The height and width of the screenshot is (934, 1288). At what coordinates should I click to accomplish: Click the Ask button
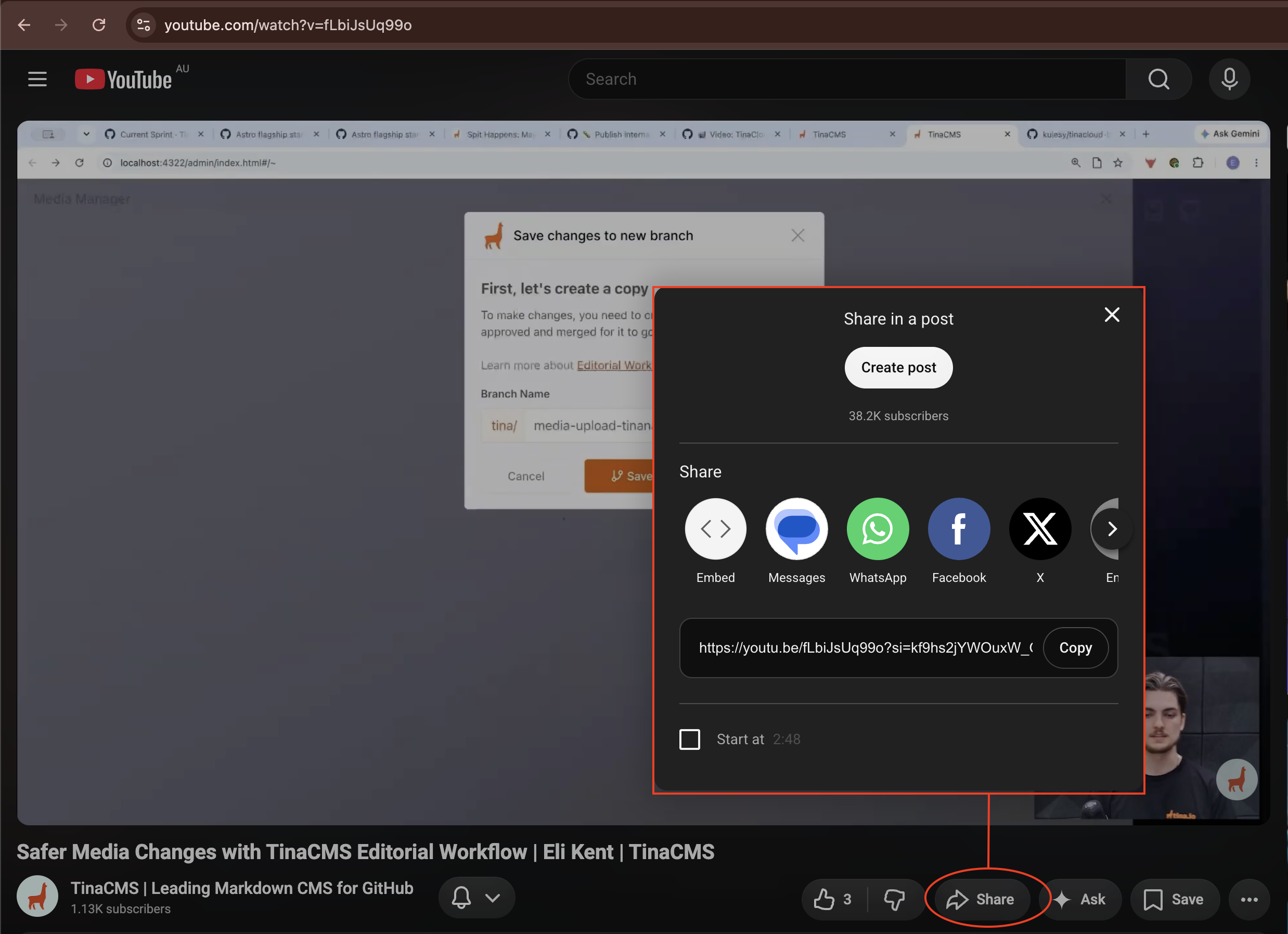1080,899
